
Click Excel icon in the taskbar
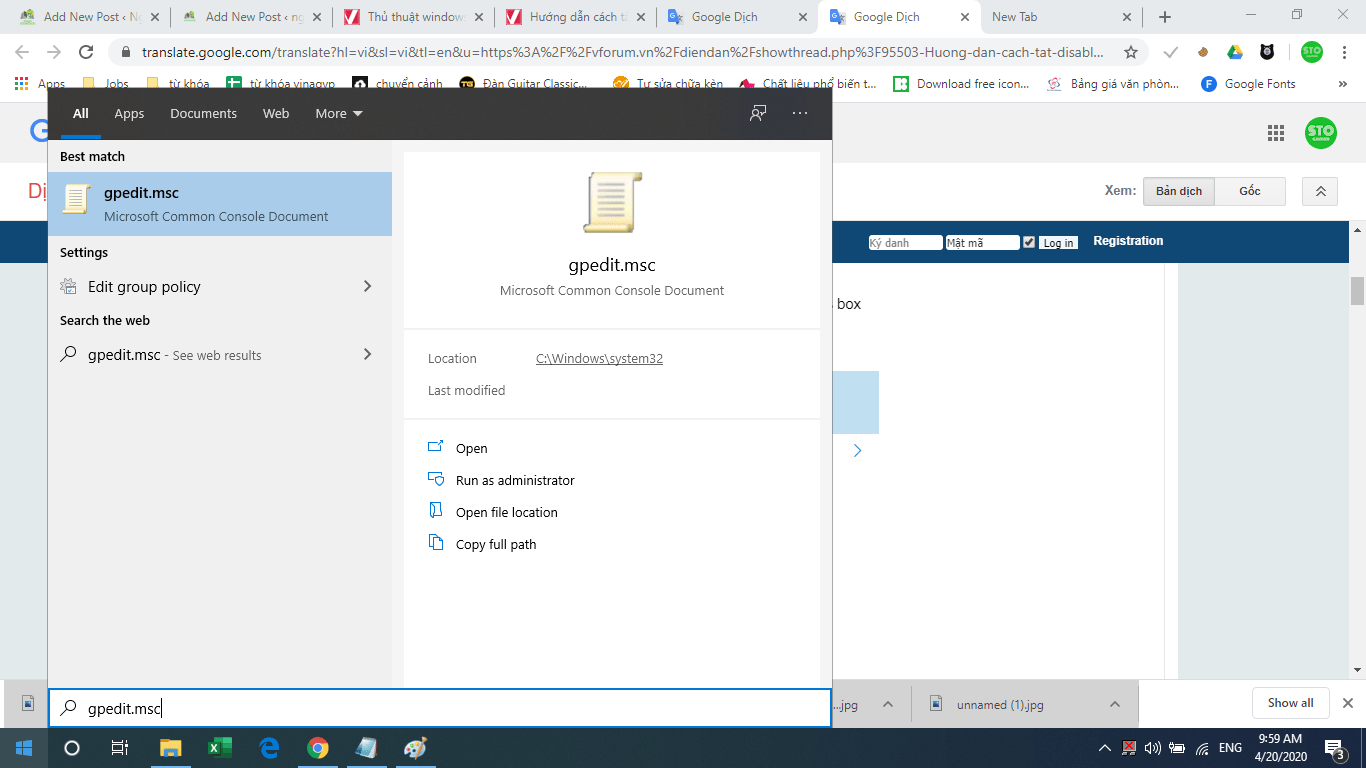[220, 747]
